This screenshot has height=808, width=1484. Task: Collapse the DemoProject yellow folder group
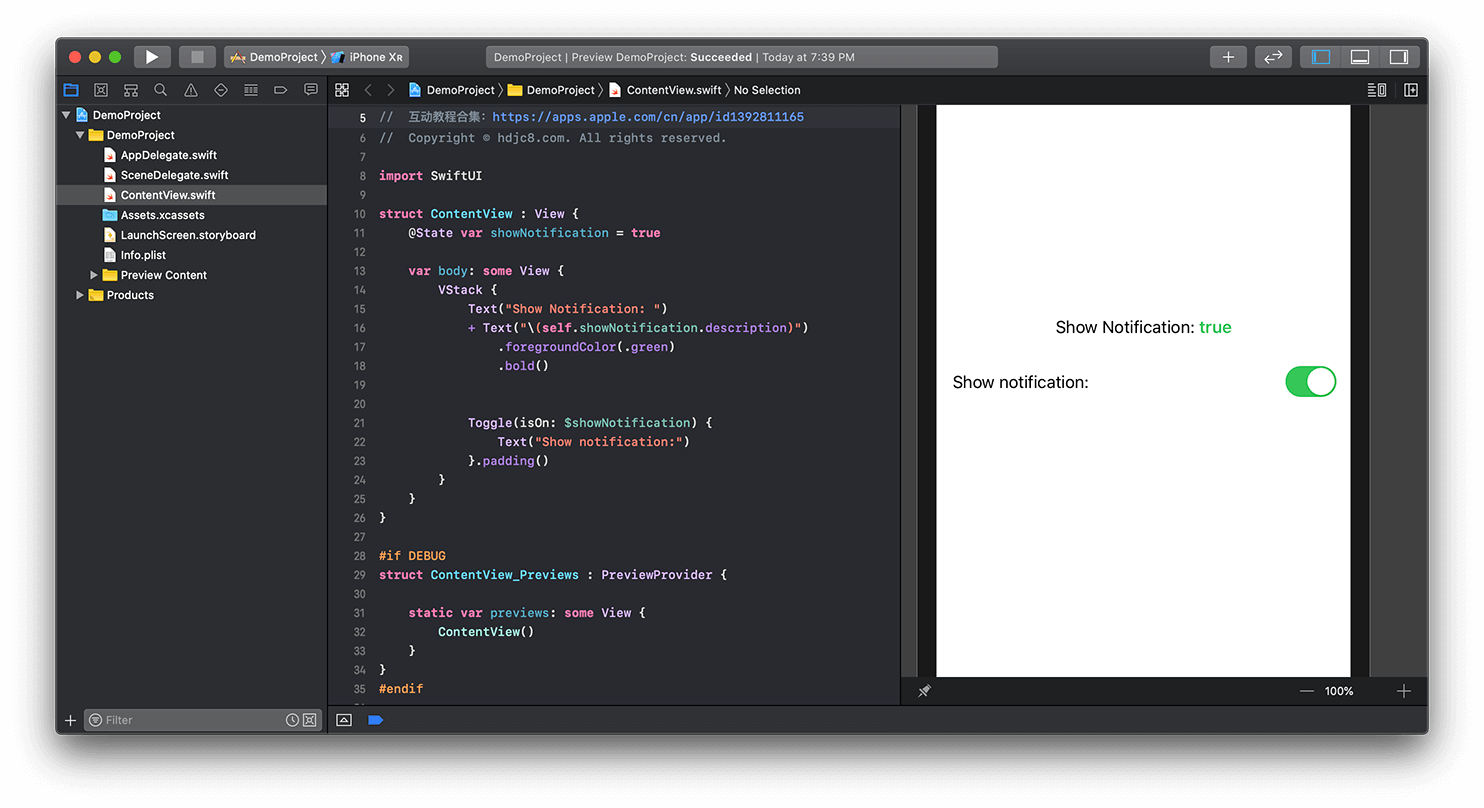pos(80,135)
